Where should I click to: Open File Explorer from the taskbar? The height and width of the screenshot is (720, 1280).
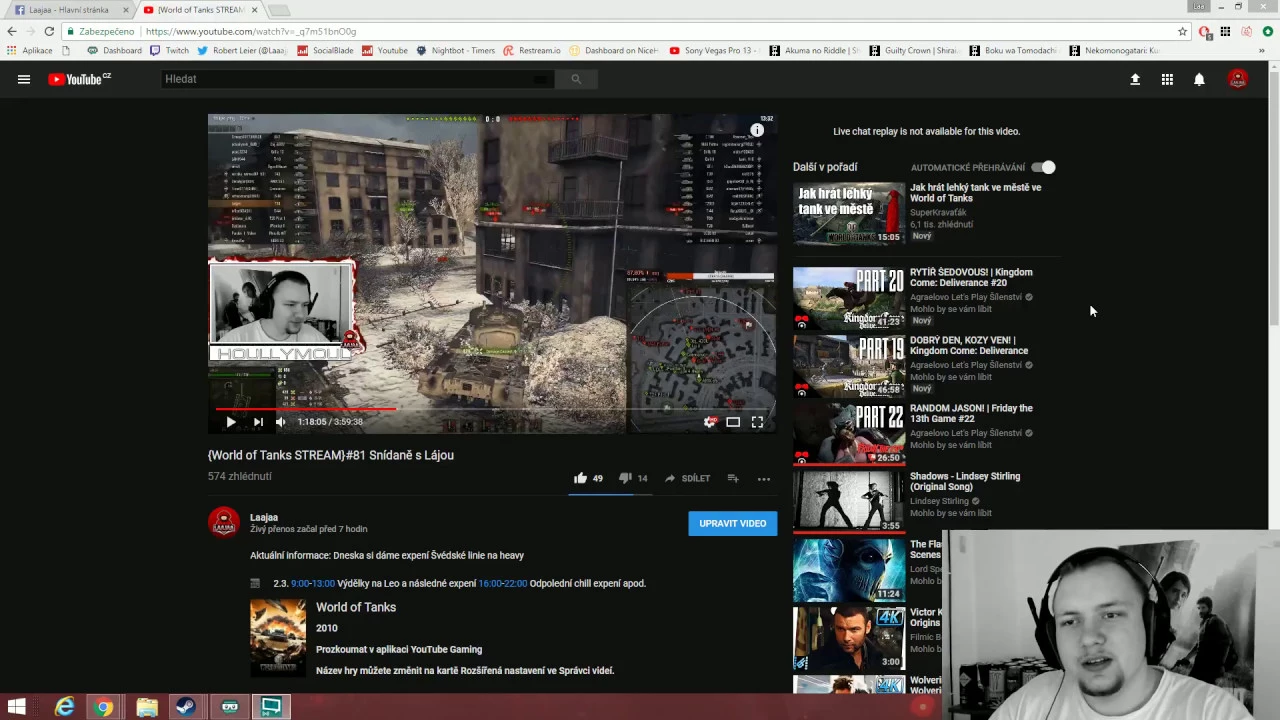click(147, 707)
